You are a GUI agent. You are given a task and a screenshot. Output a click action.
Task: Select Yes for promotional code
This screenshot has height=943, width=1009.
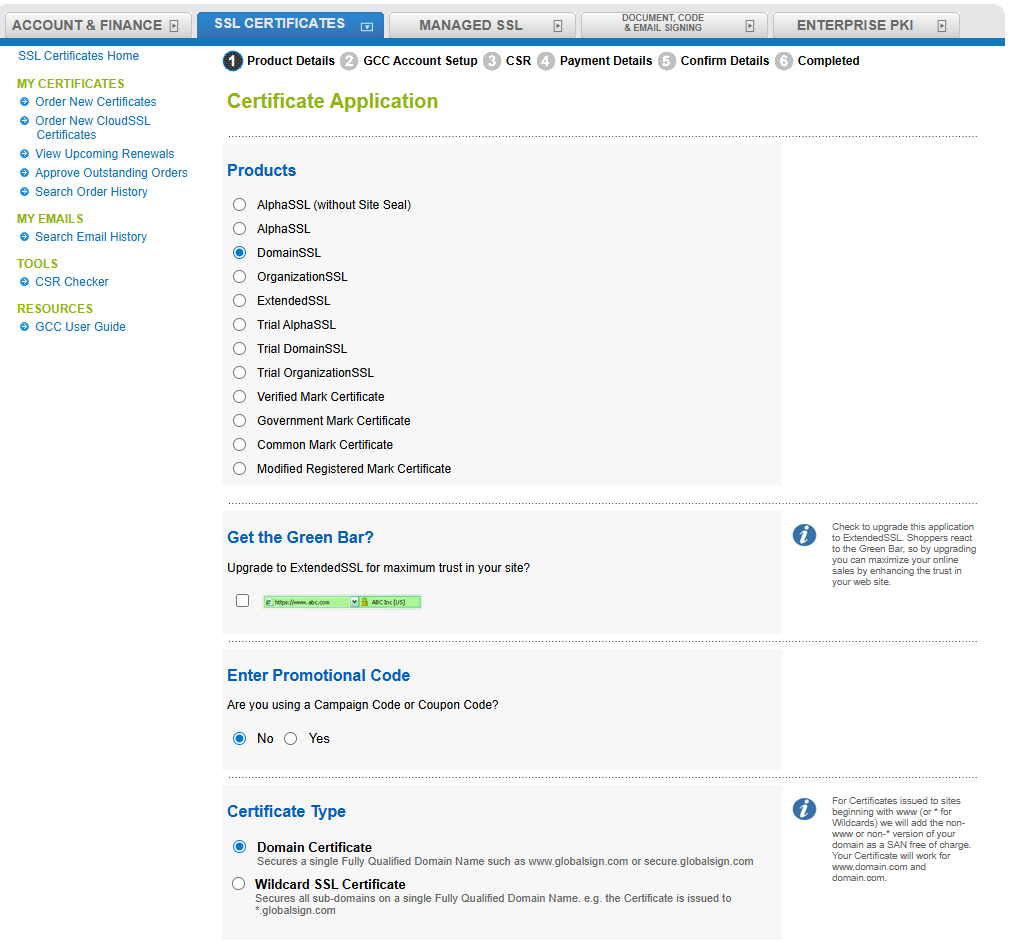pyautogui.click(x=290, y=738)
